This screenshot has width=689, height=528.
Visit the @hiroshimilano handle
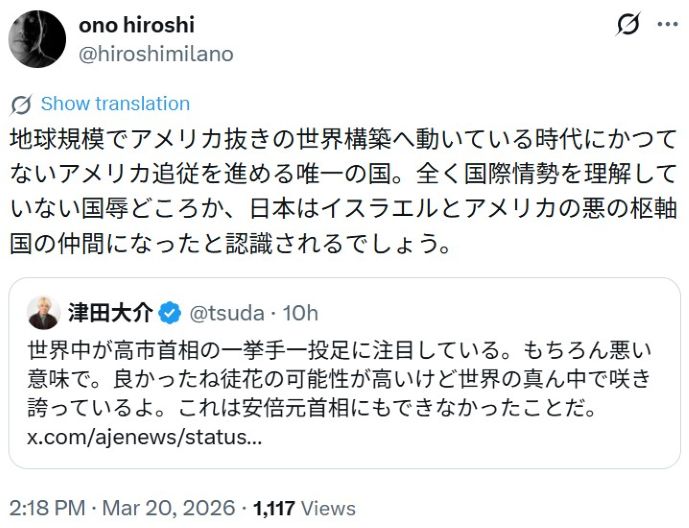click(x=155, y=54)
